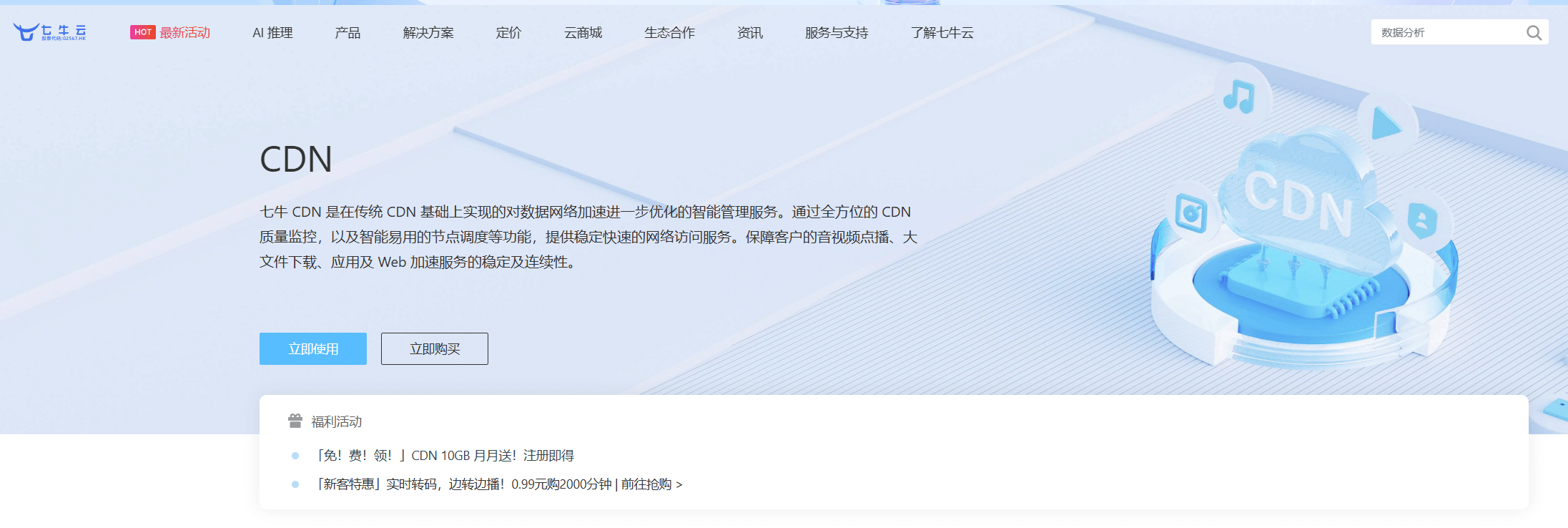Screen dimensions: 1568x528
Task: Click the gift icon next to 福利活动
Action: [295, 421]
